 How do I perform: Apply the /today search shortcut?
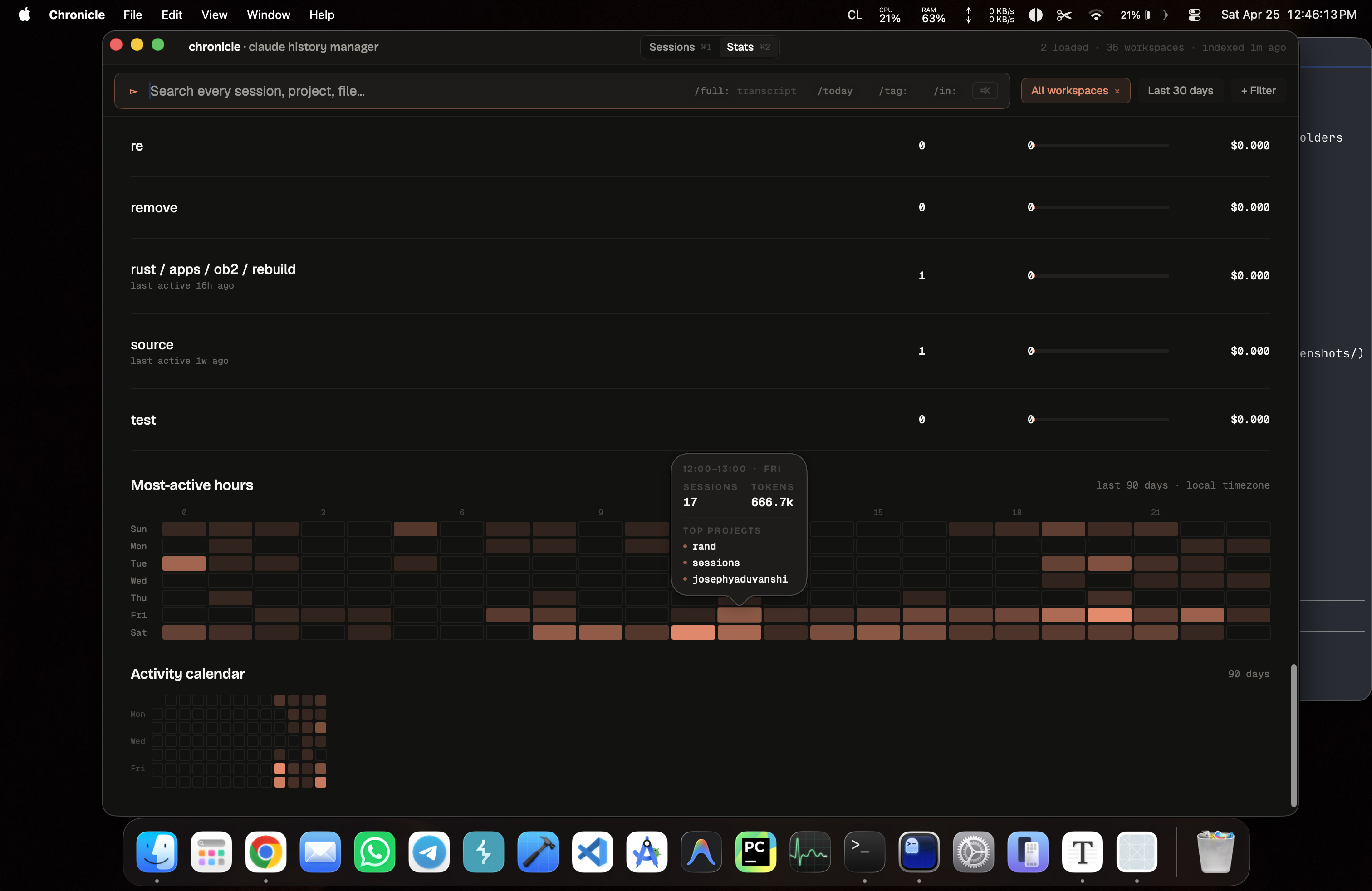(834, 91)
